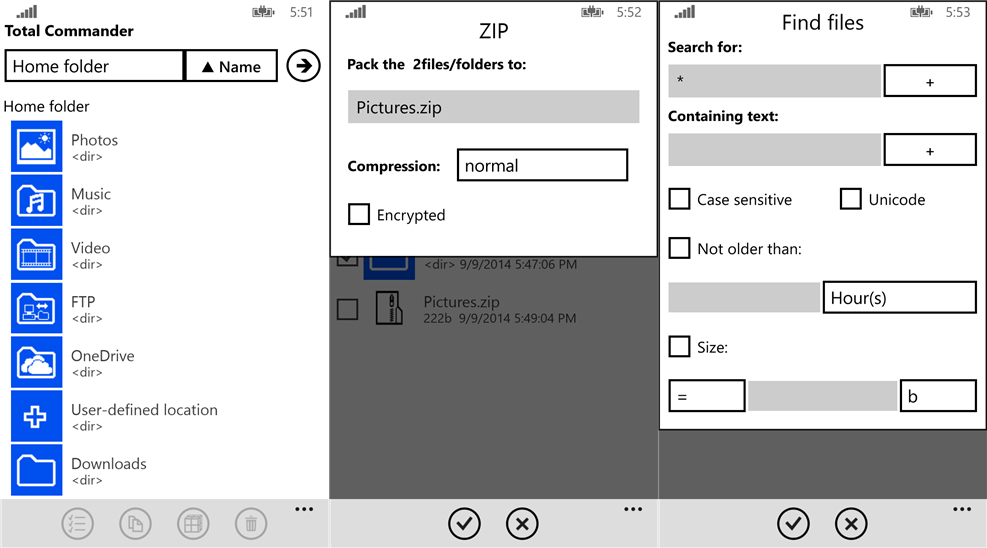Tap the pack archive icon in bottom bar

pyautogui.click(x=193, y=523)
